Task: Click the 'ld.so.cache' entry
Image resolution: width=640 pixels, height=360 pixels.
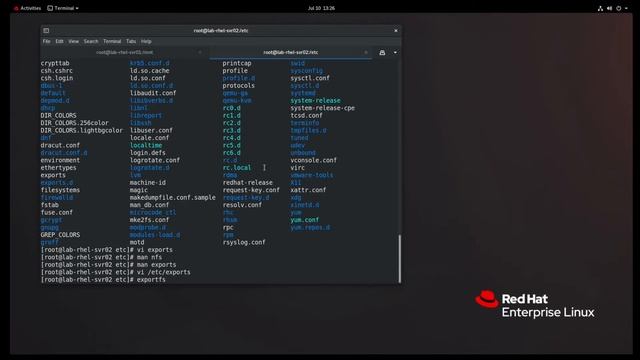Action: coord(149,71)
